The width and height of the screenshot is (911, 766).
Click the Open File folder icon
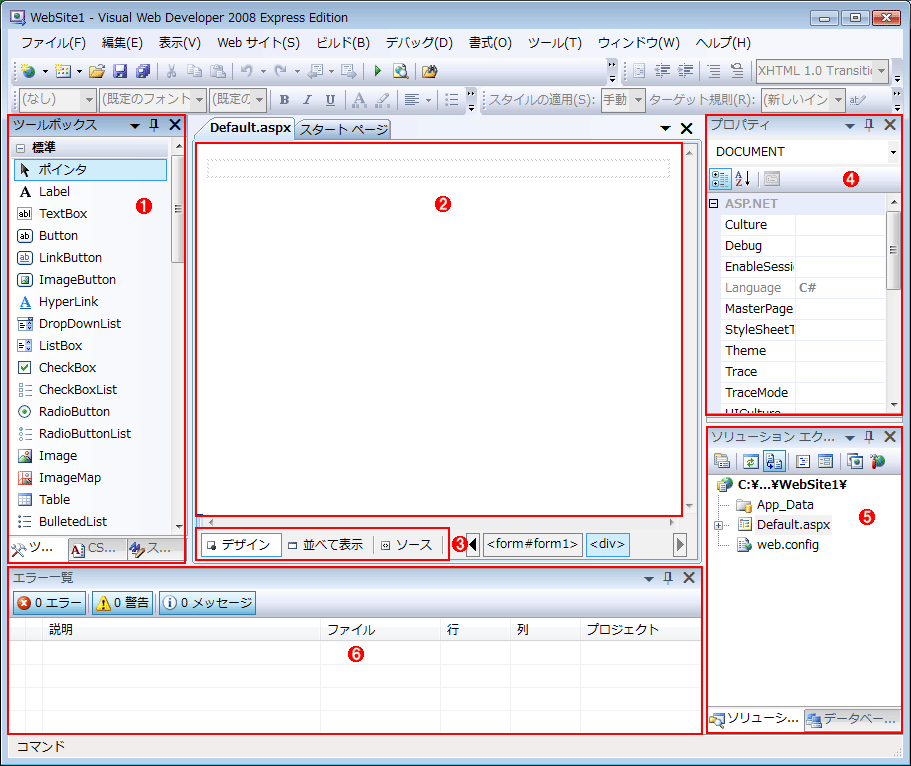point(97,71)
